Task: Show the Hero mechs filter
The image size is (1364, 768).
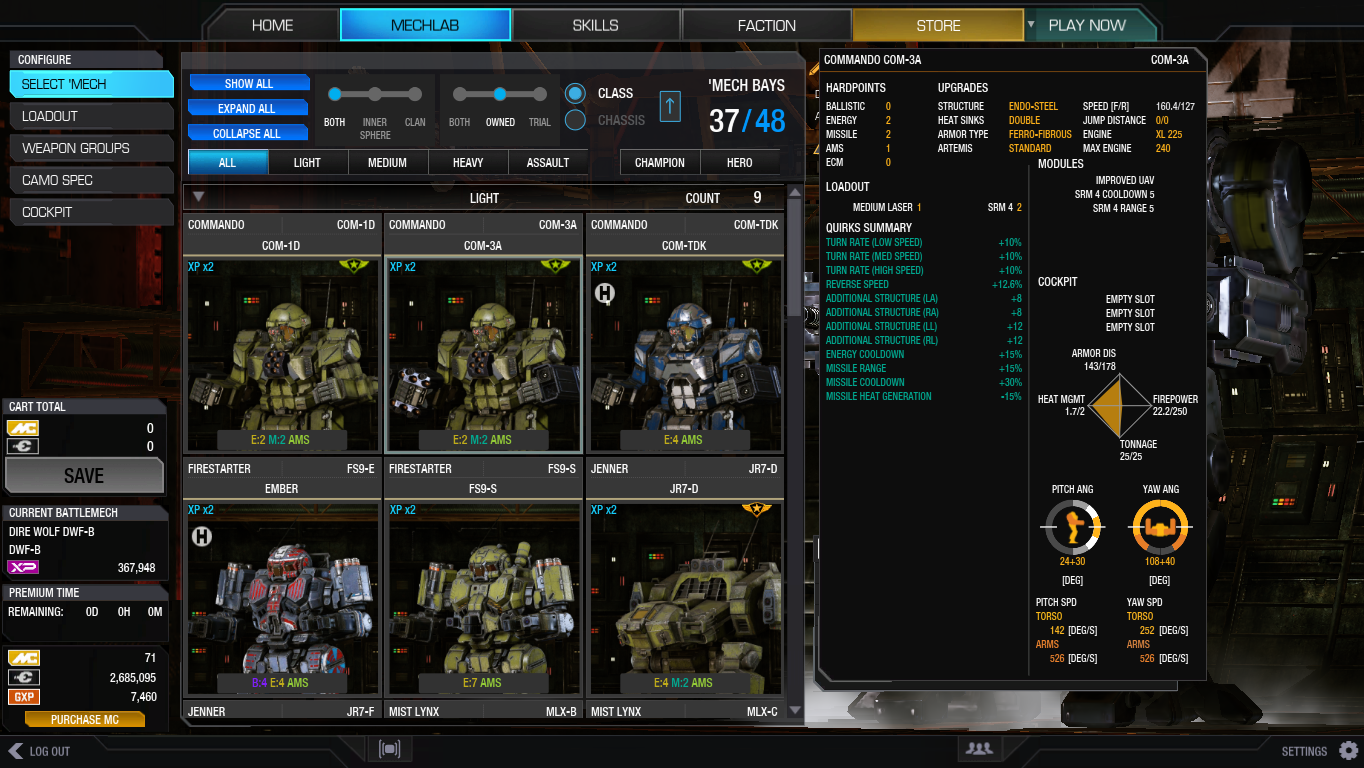Action: 740,162
